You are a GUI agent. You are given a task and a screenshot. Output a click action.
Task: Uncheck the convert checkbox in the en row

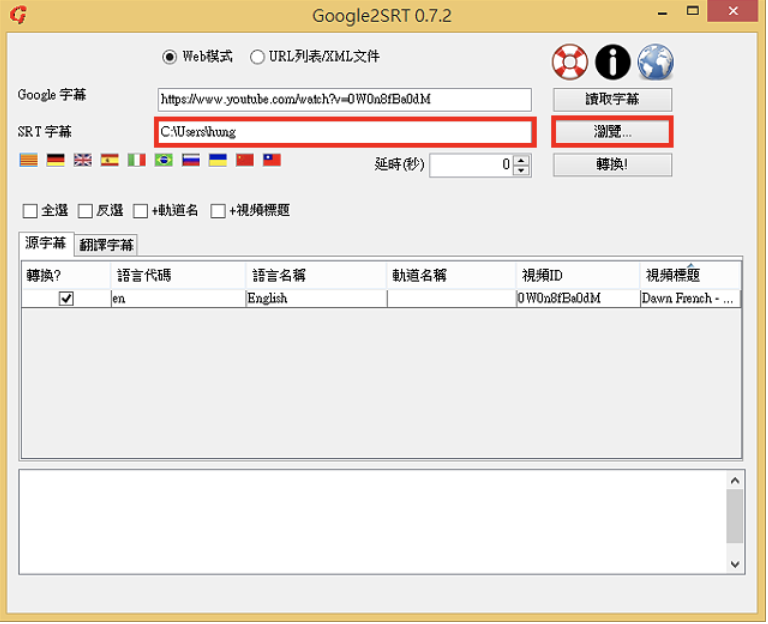[66, 298]
